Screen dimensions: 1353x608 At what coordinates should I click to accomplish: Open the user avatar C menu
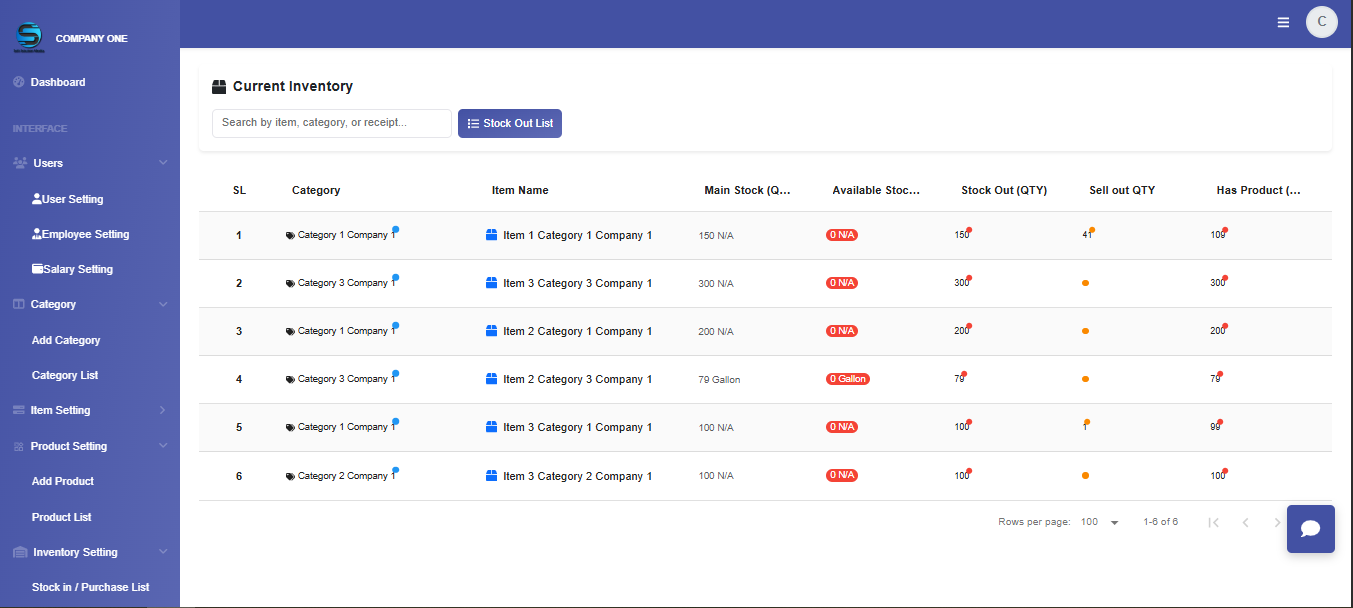(x=1322, y=22)
